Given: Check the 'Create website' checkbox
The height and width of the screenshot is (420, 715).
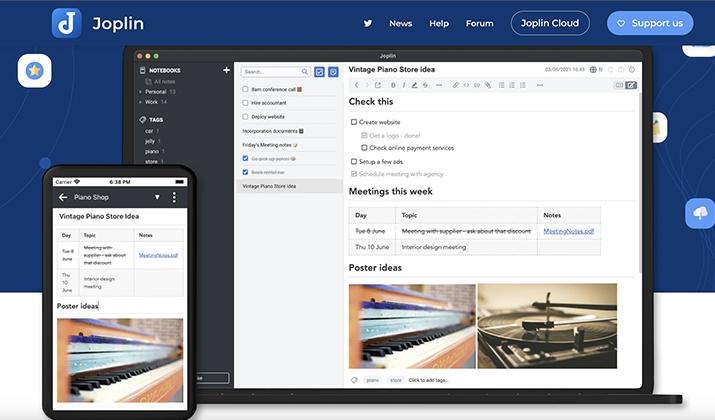Looking at the screenshot, I should (x=354, y=122).
